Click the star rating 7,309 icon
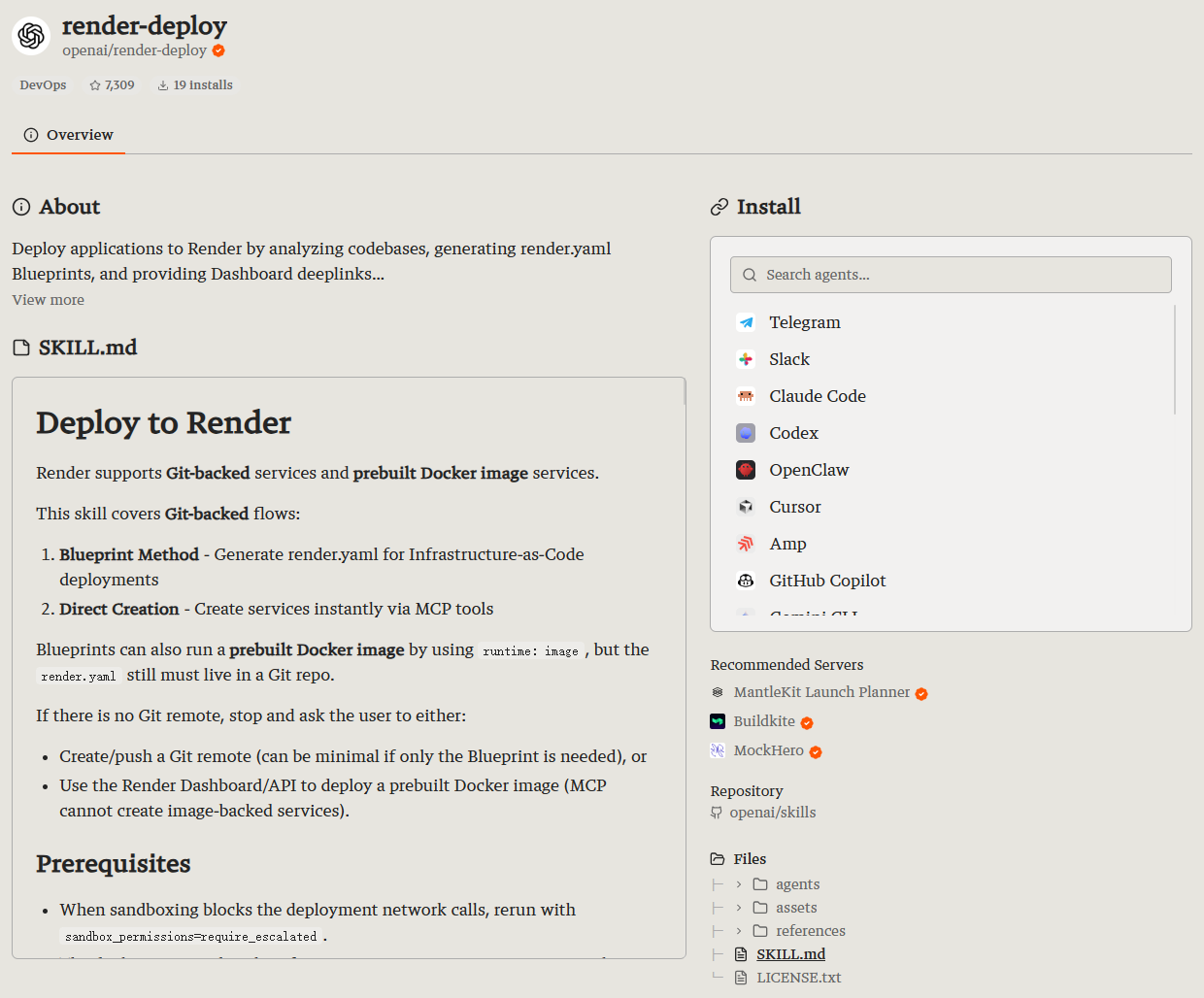 pyautogui.click(x=95, y=85)
